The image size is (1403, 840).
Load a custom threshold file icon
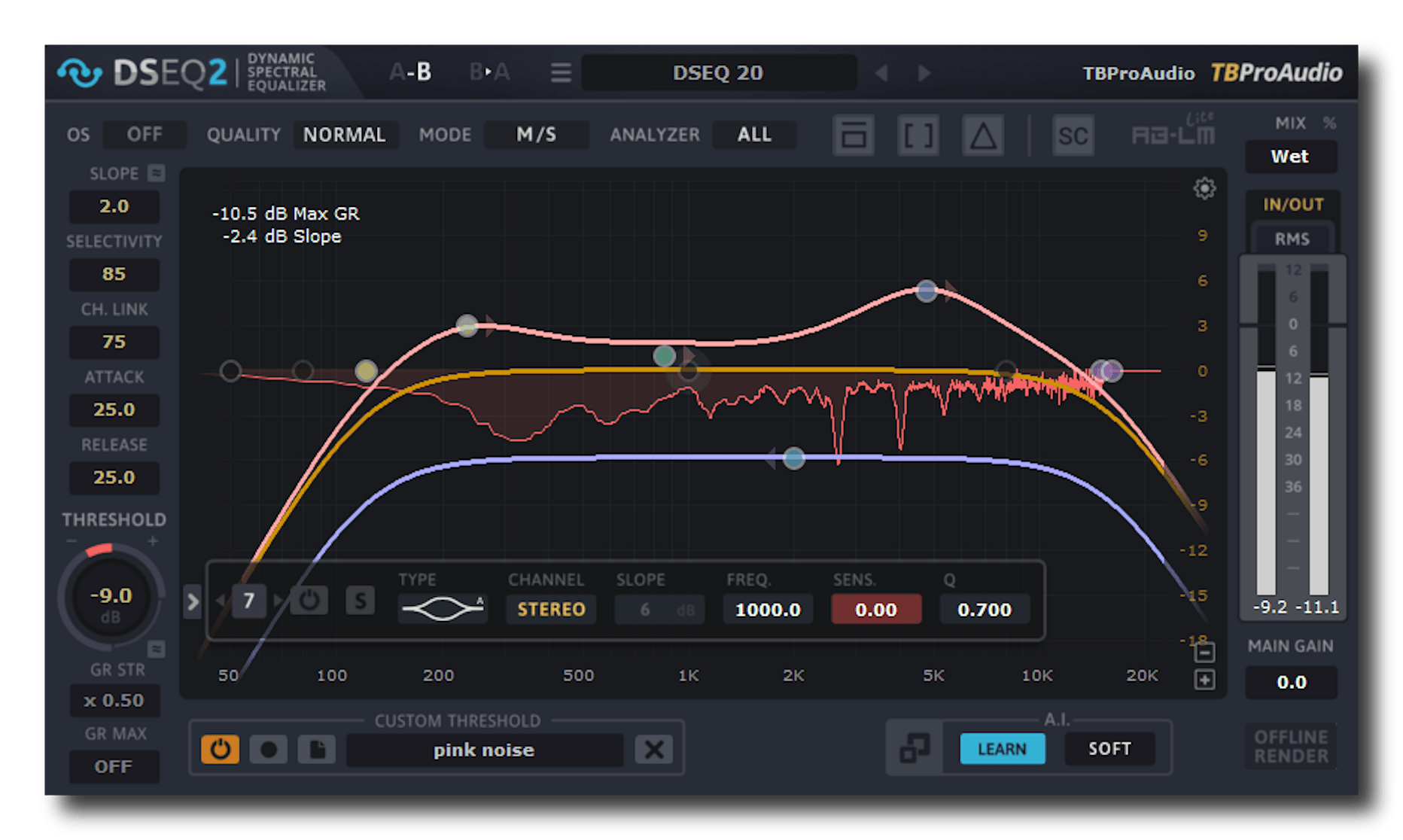click(x=317, y=749)
